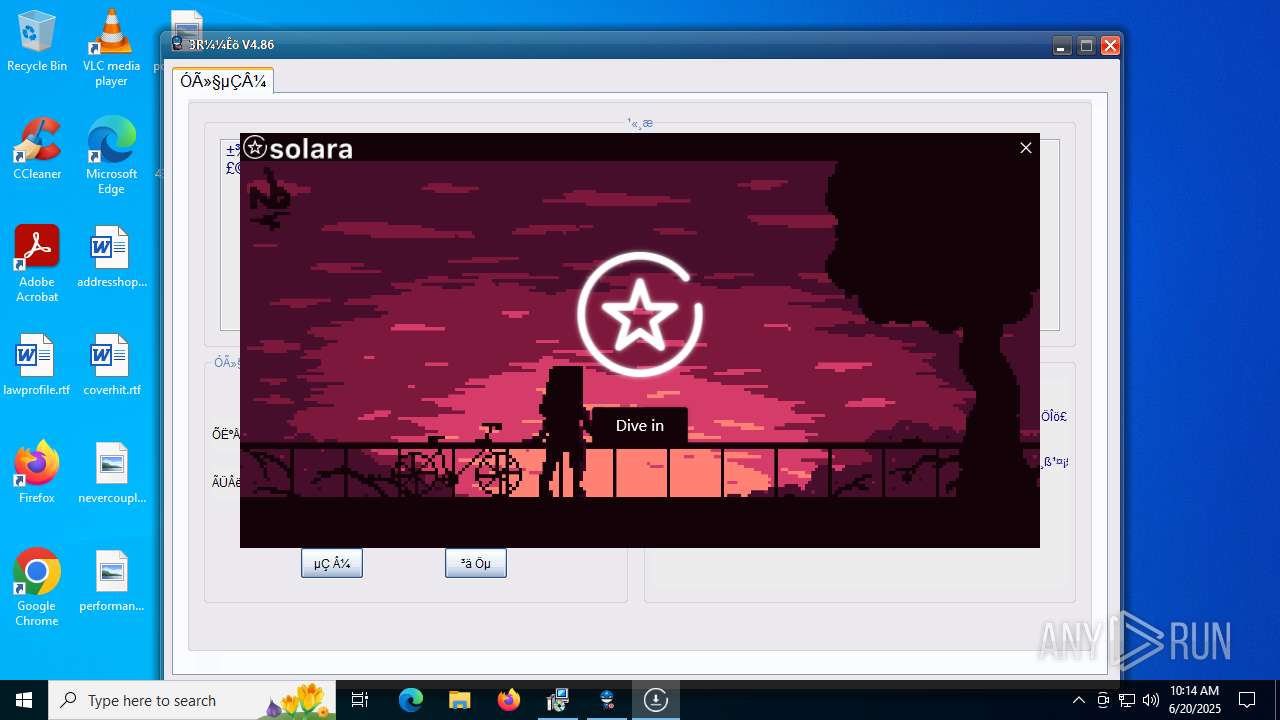This screenshot has height=720, width=1280.
Task: Click the solara star logo icon
Action: tap(255, 148)
